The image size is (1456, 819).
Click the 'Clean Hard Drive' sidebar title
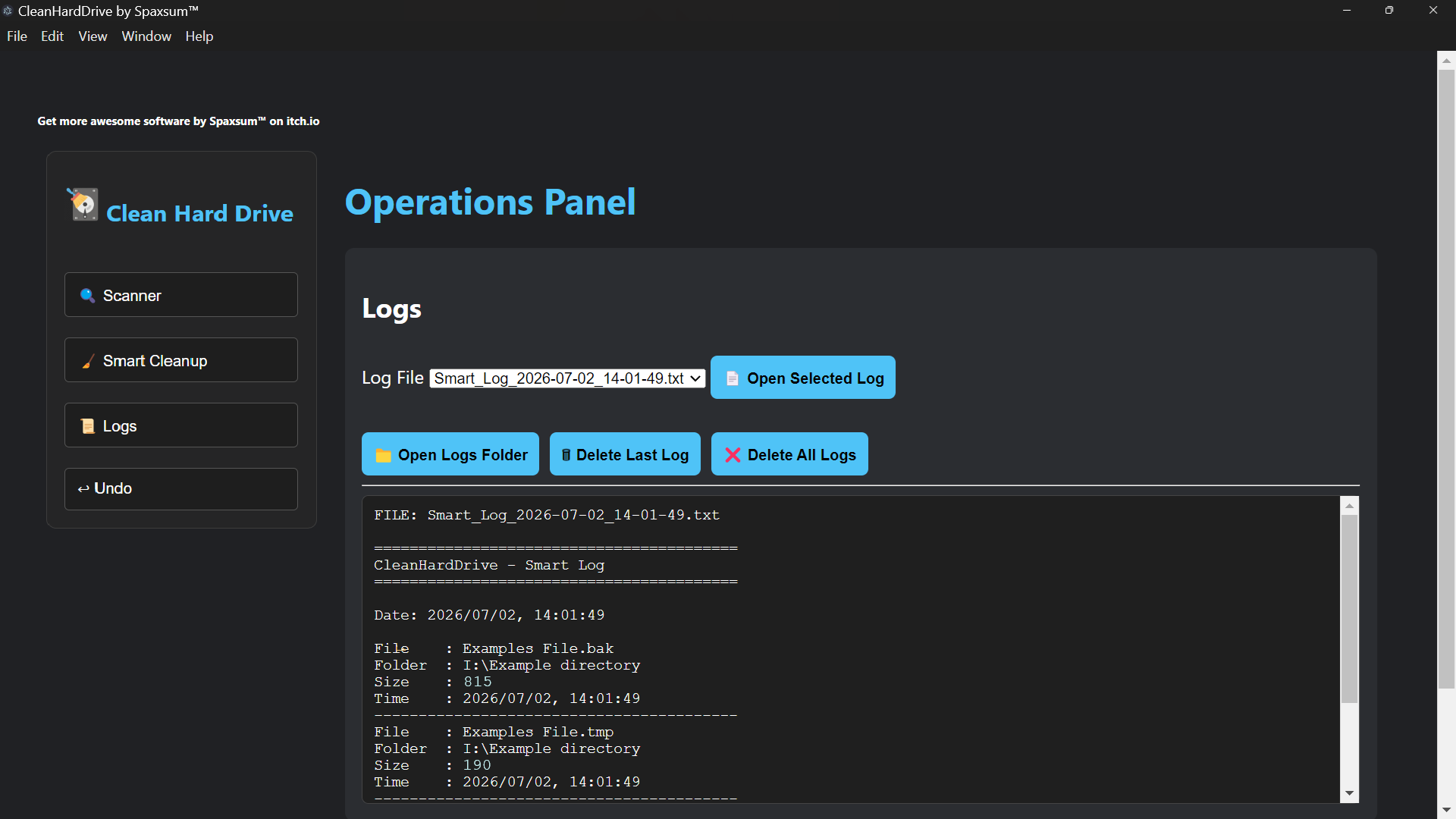(x=199, y=214)
